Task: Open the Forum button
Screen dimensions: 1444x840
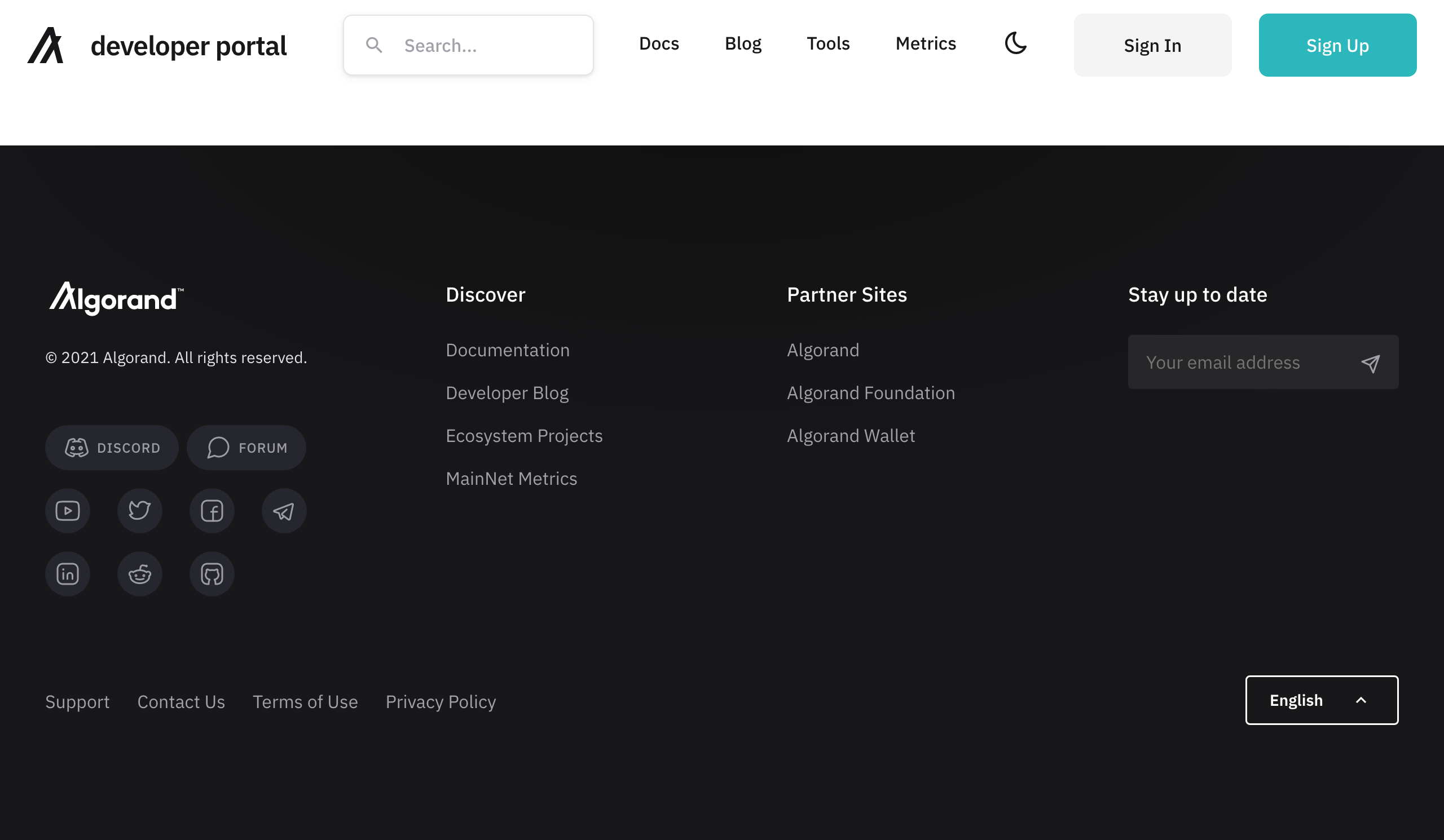Action: click(x=246, y=448)
